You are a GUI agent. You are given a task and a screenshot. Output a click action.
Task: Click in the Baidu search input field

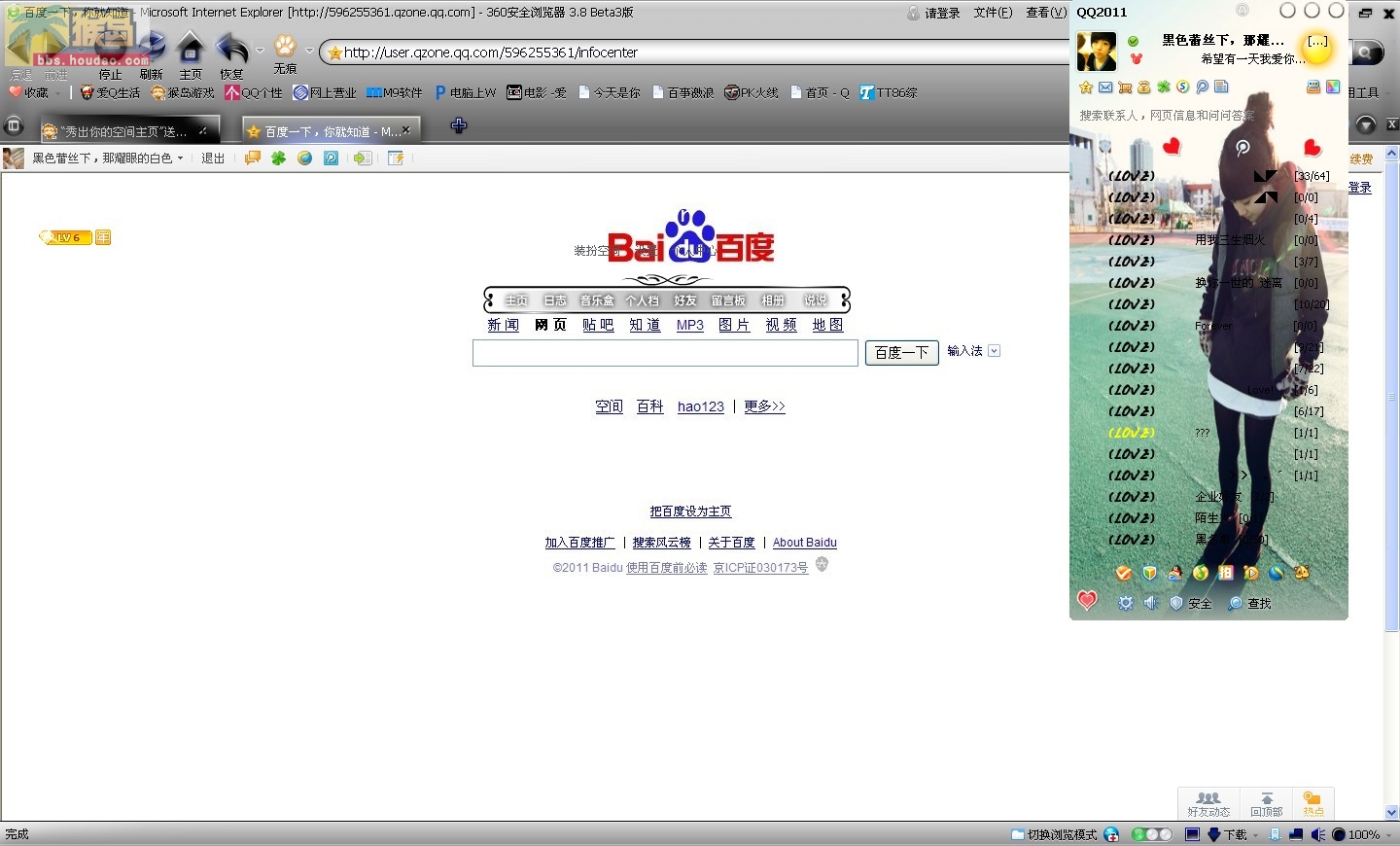click(665, 353)
